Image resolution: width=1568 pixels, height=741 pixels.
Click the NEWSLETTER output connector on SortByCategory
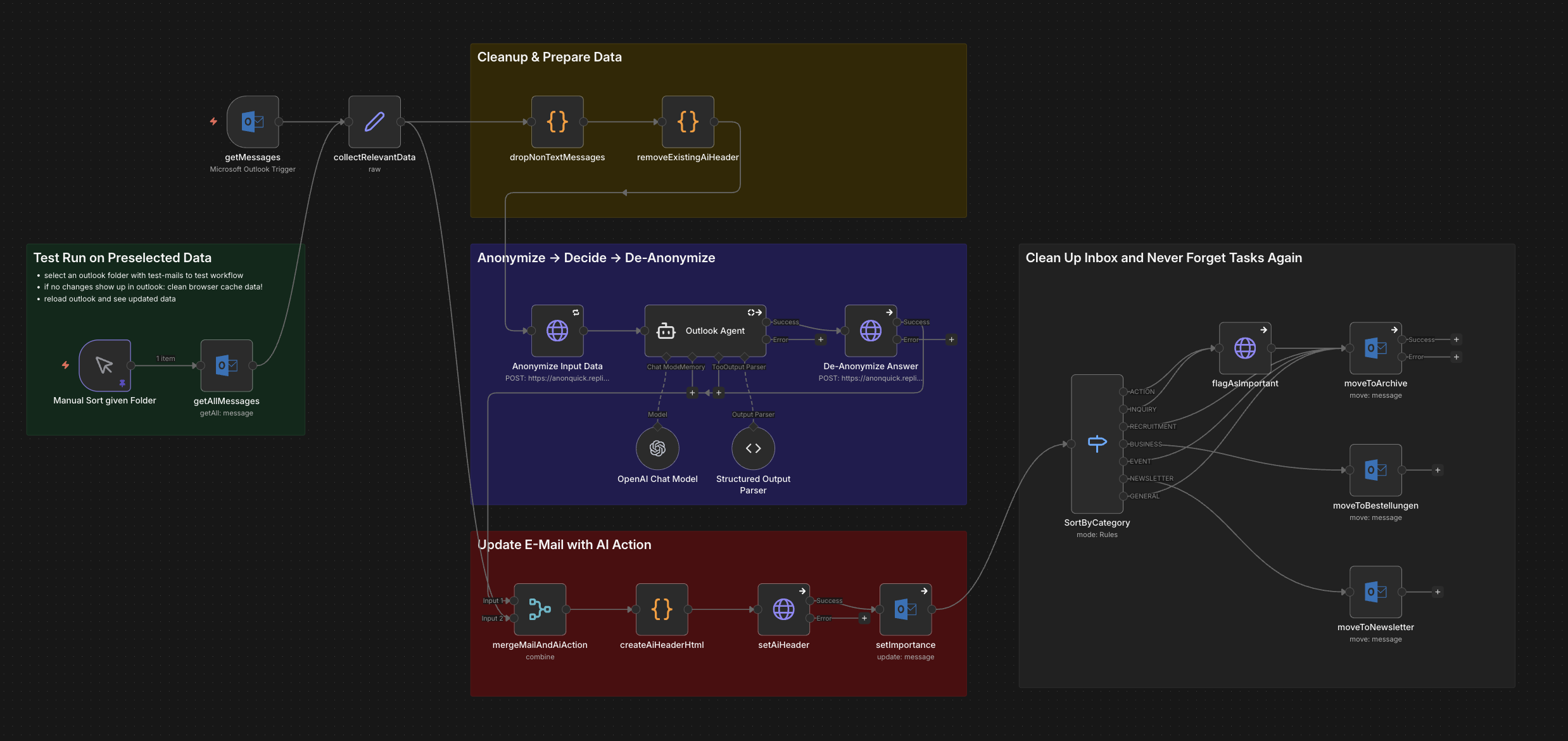click(x=1123, y=478)
